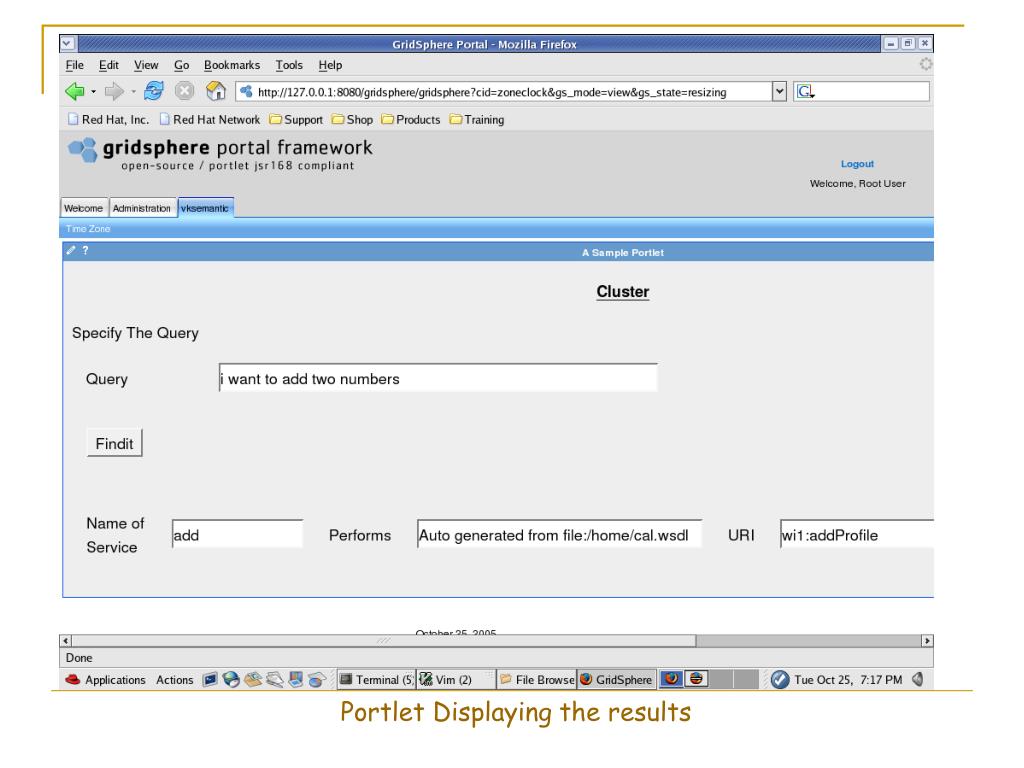This screenshot has height=768, width=1024.
Task: Select the vksemantic tab
Action: click(x=205, y=208)
